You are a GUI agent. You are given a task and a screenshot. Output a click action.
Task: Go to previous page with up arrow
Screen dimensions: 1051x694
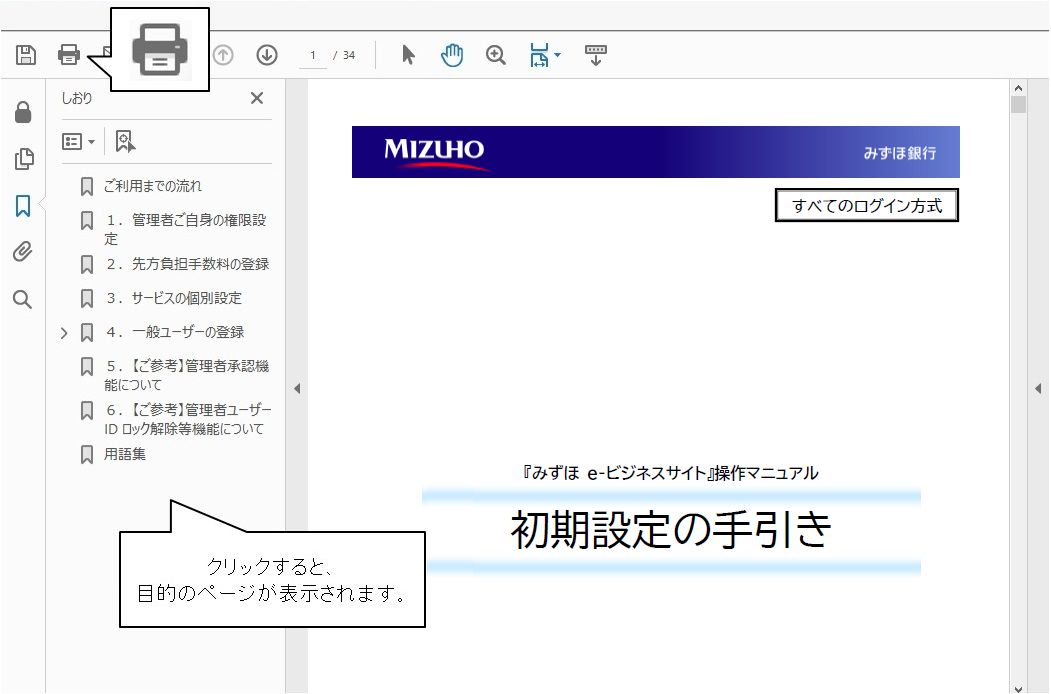(223, 55)
